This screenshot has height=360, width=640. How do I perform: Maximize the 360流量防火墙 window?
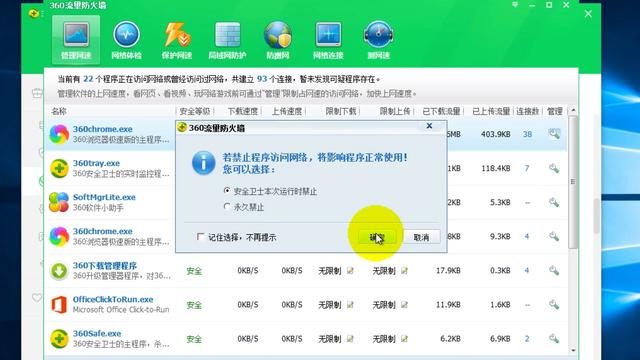click(549, 5)
